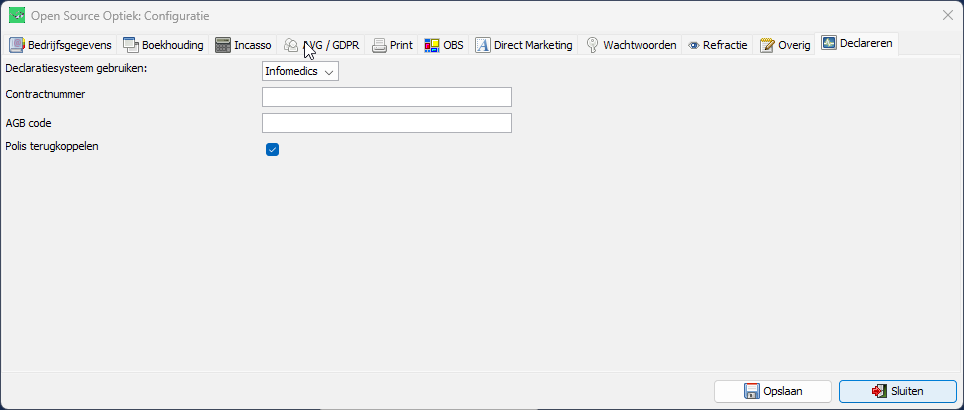The height and width of the screenshot is (410, 964).
Task: Focus the AGB code text field
Action: pos(386,123)
